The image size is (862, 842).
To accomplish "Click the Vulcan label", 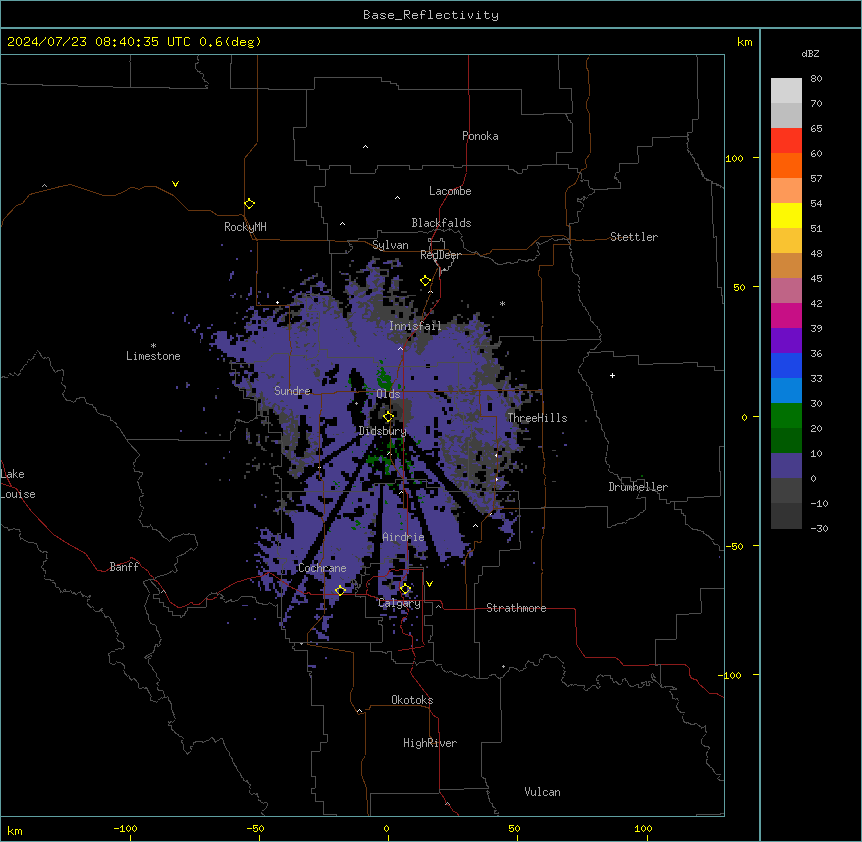I will [542, 792].
